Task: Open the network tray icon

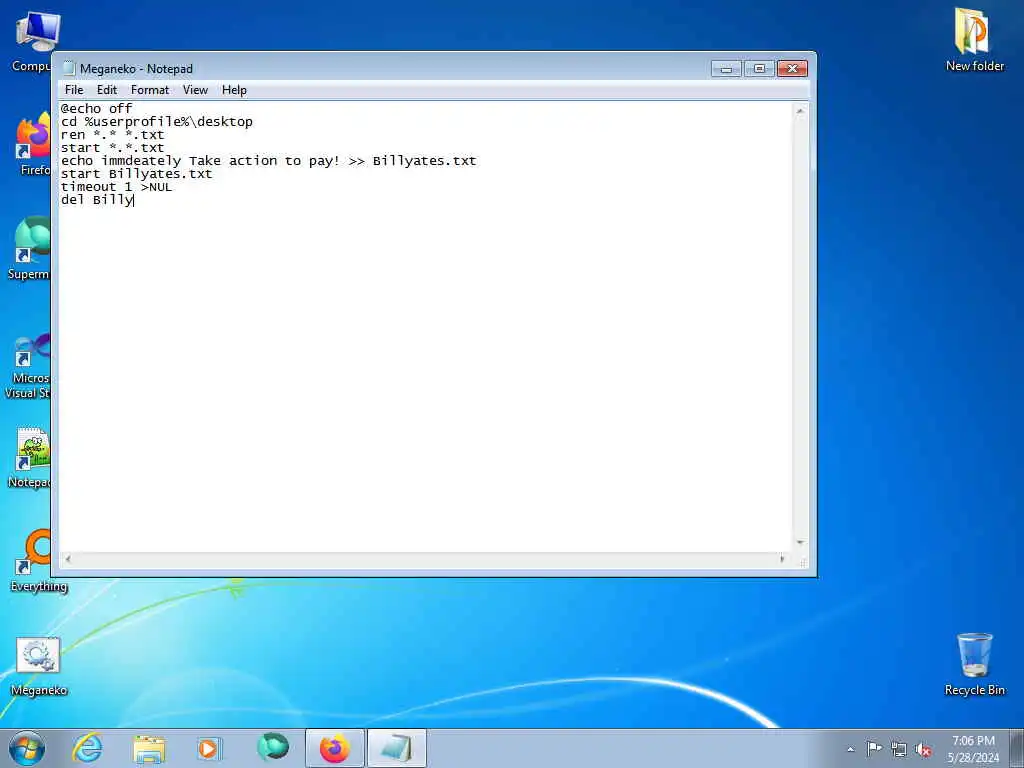Action: 899,749
